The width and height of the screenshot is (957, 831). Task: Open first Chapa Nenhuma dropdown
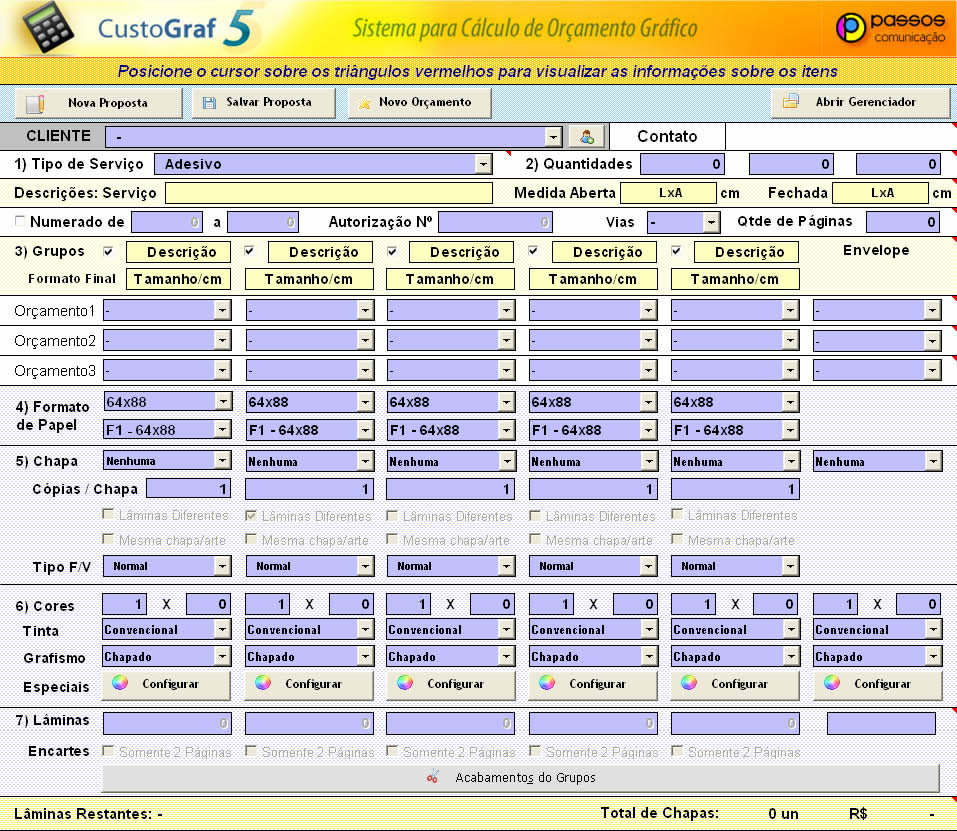(x=223, y=461)
